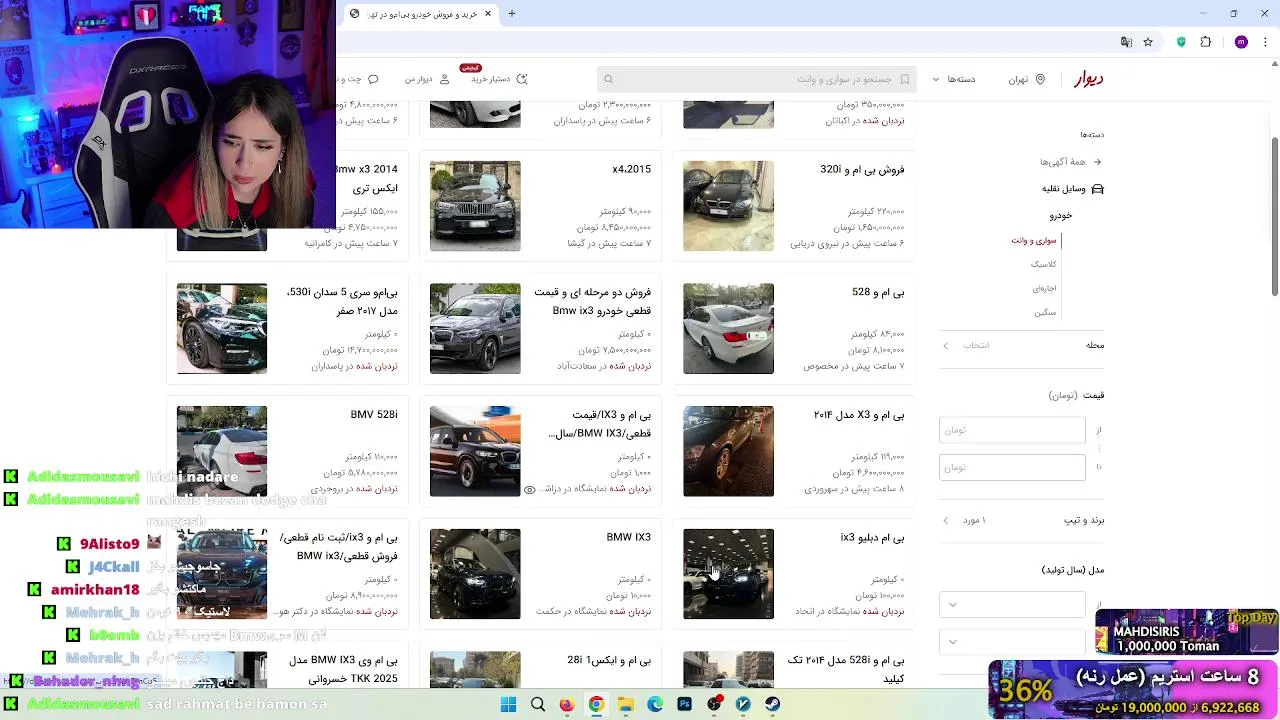
Task: Open Windows taskbar search
Action: click(538, 704)
